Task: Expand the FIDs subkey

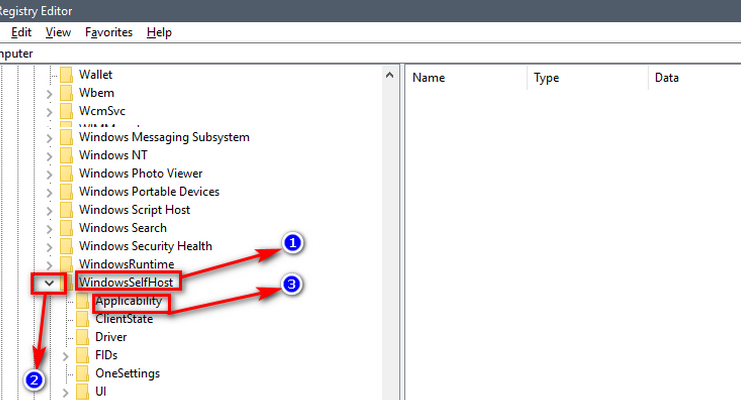Action: [x=65, y=356]
